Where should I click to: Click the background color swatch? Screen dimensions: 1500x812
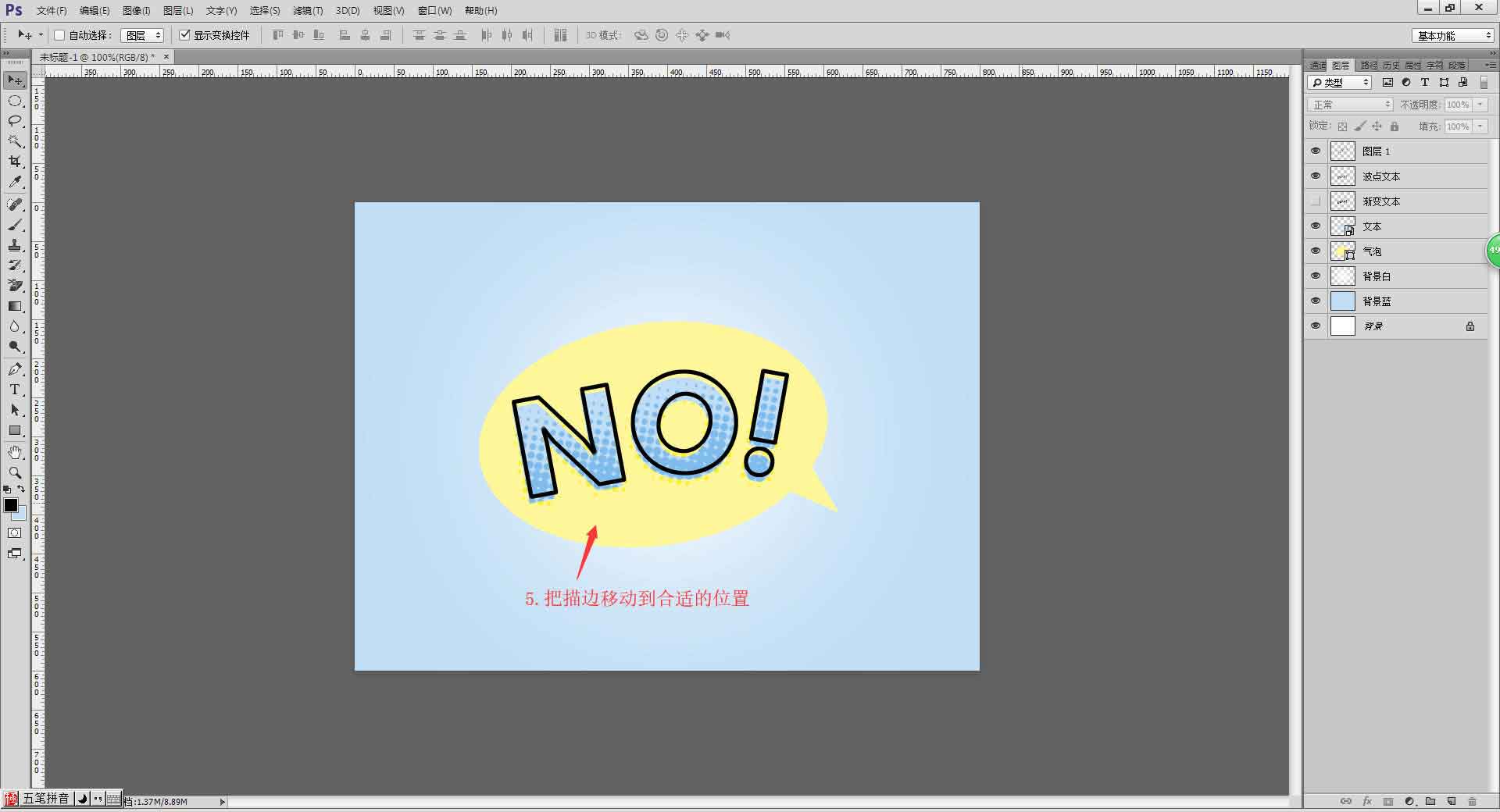coord(20,514)
